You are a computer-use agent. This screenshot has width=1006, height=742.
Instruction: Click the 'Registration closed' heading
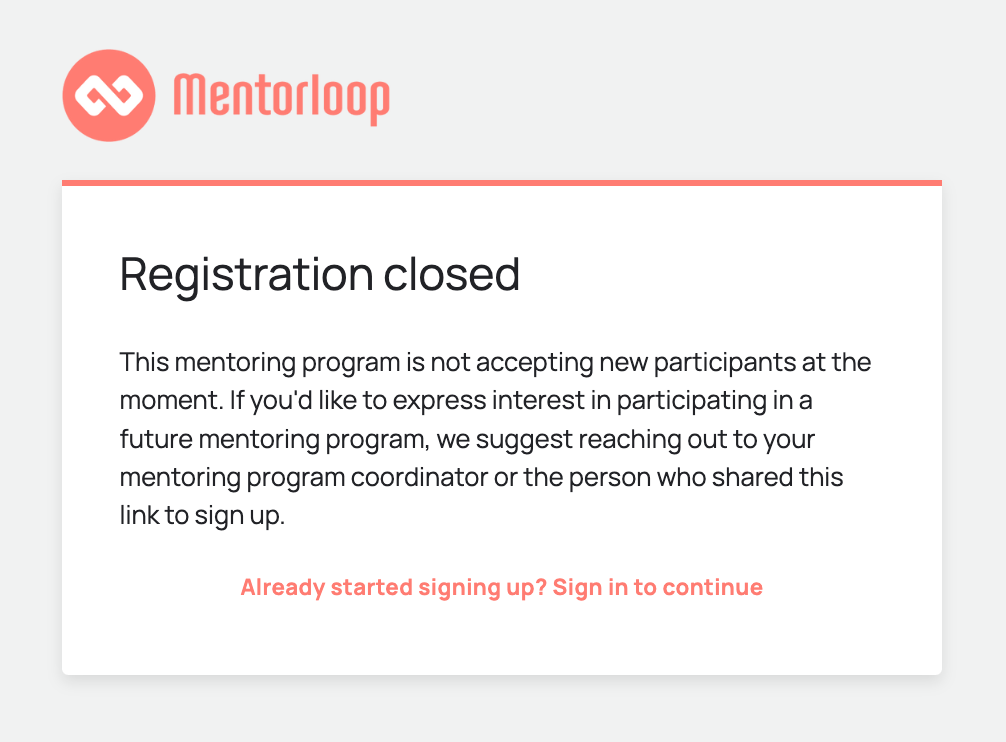(320, 274)
